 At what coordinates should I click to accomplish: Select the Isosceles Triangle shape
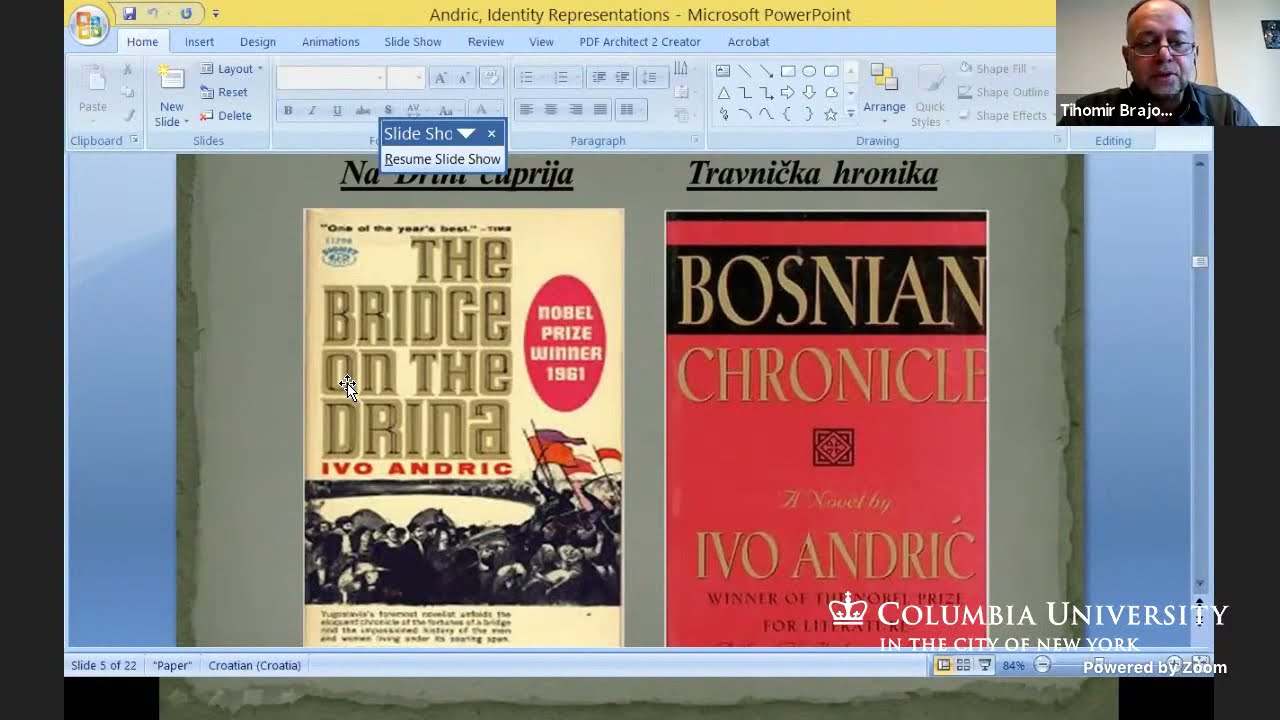723,93
